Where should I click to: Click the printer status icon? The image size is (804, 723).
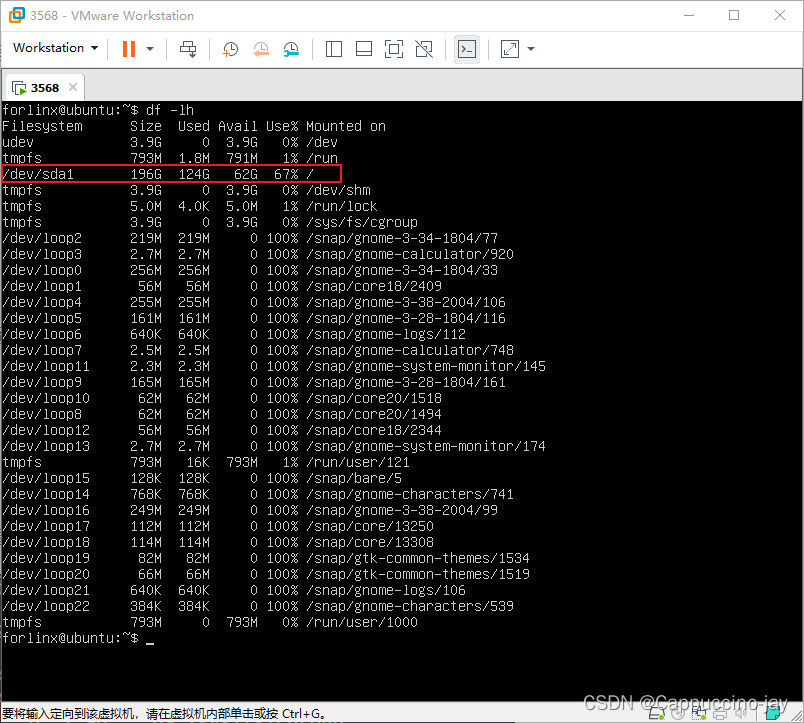(x=720, y=714)
